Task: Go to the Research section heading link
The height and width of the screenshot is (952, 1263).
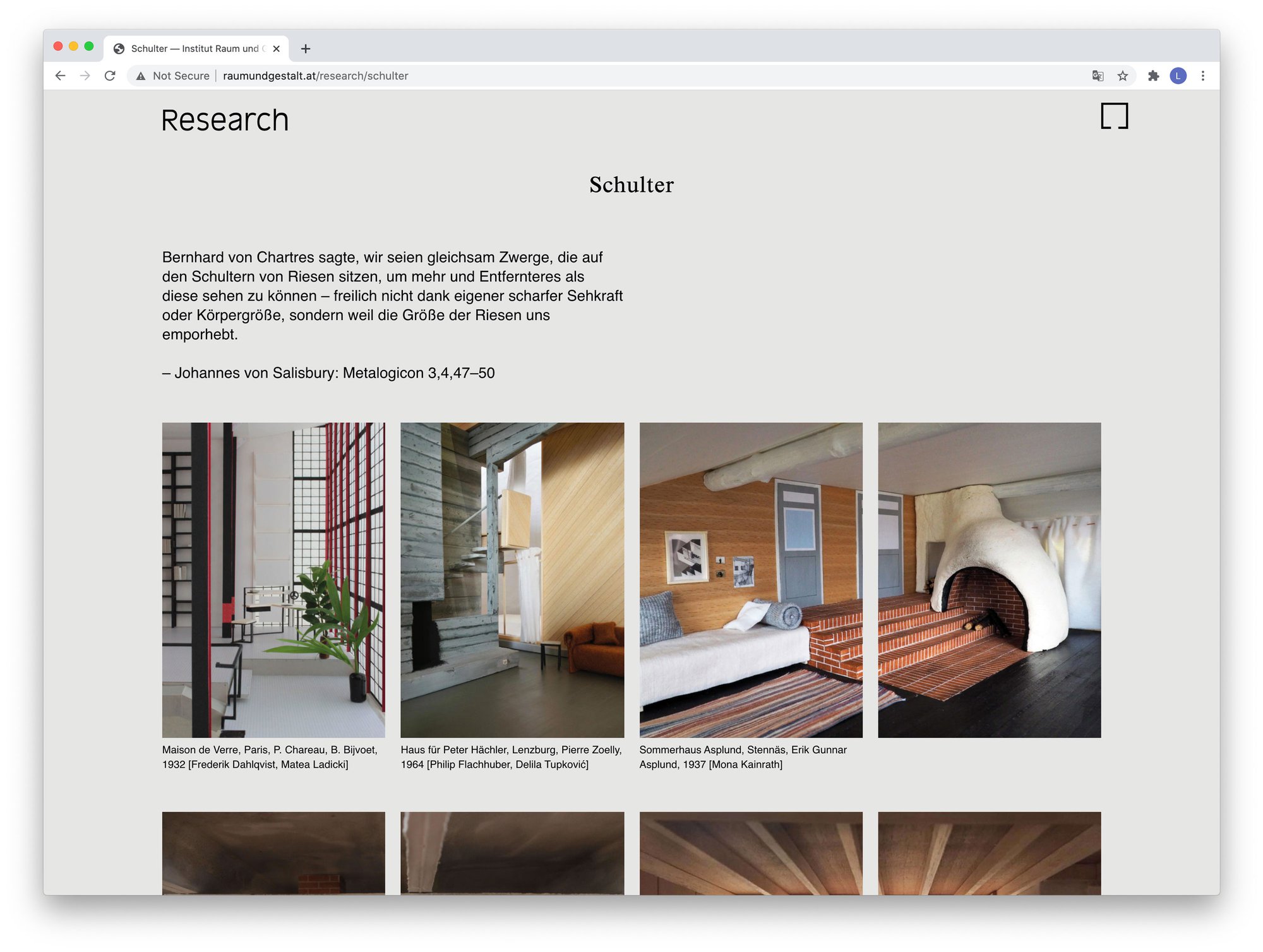Action: 225,120
